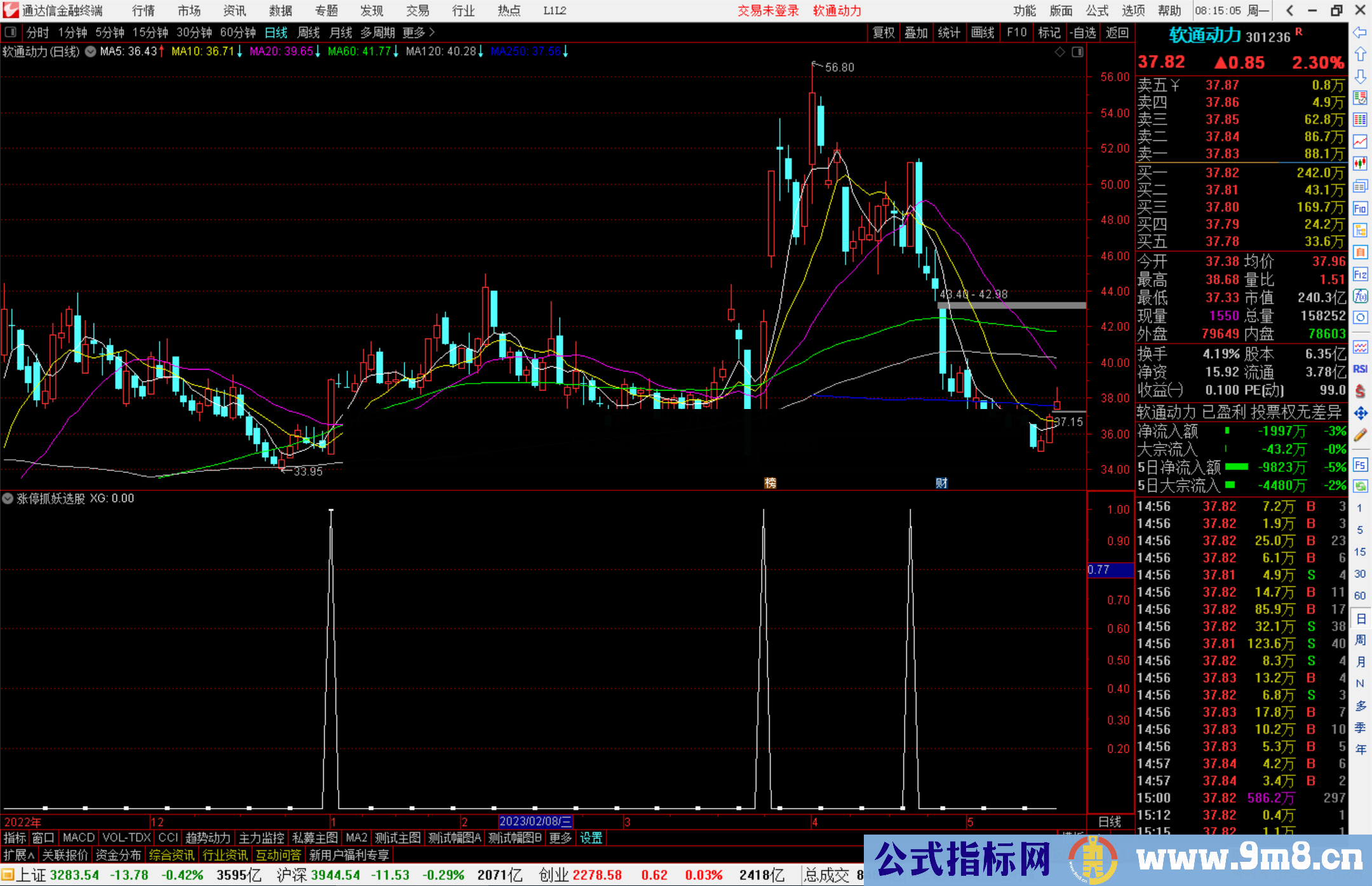The image size is (1372, 886).
Task: Click the gray 43.40-42.98 gap bar
Action: point(1012,305)
